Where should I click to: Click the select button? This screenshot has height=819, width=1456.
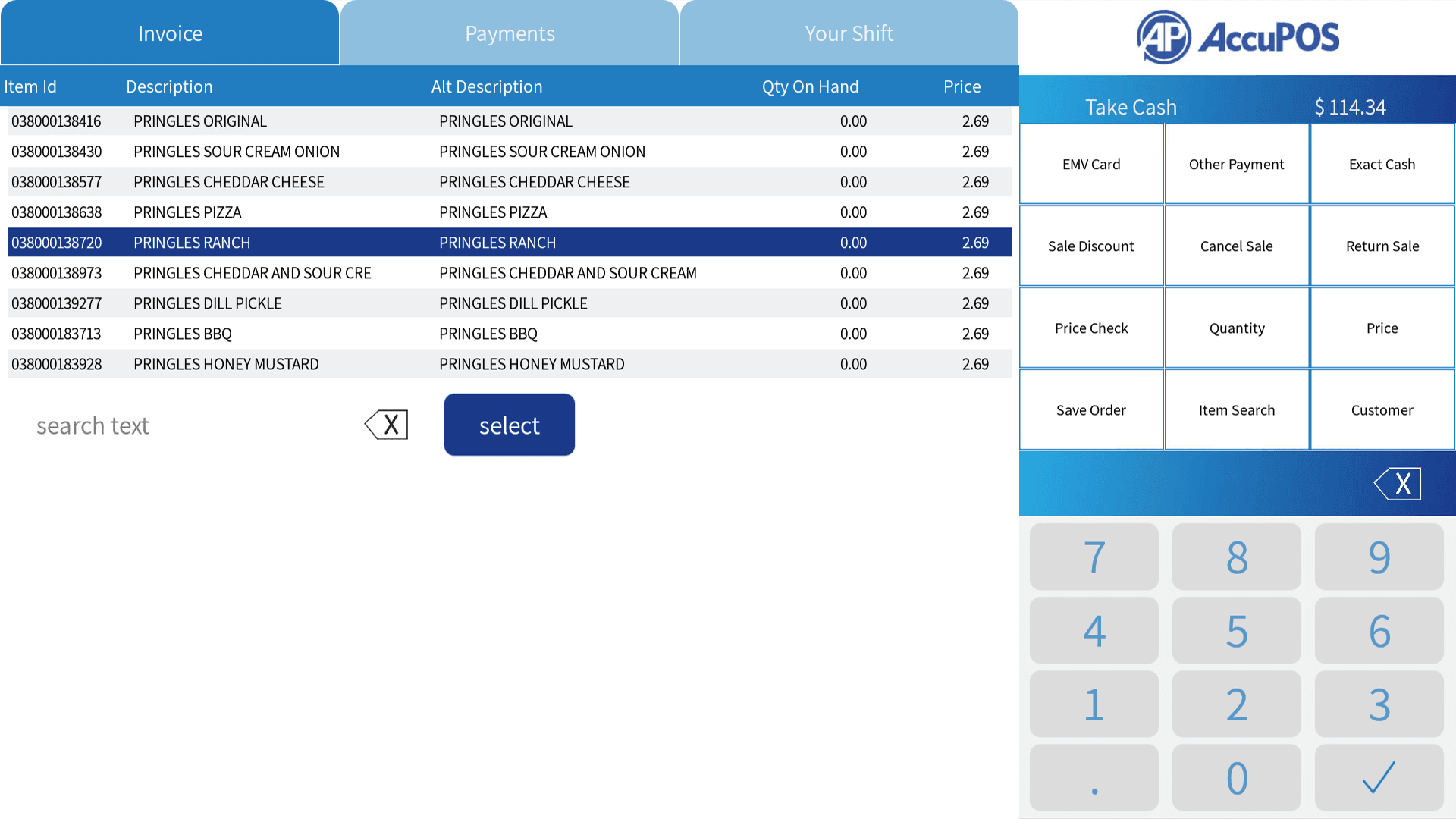click(x=510, y=425)
